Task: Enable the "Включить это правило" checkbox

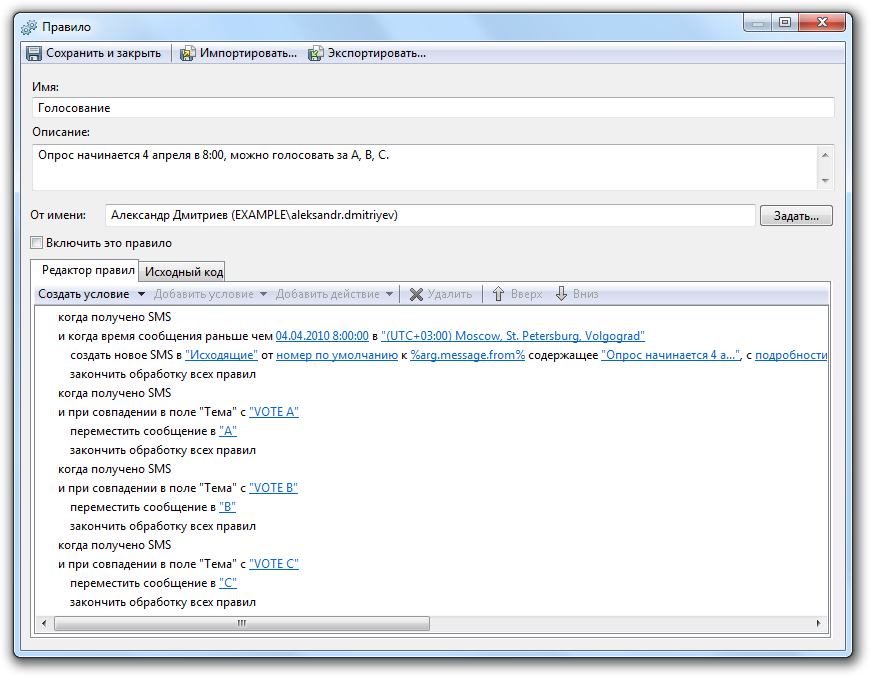Action: coord(37,243)
